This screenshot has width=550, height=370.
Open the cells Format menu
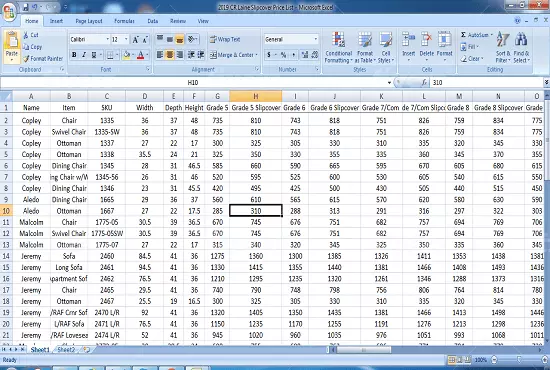[444, 47]
